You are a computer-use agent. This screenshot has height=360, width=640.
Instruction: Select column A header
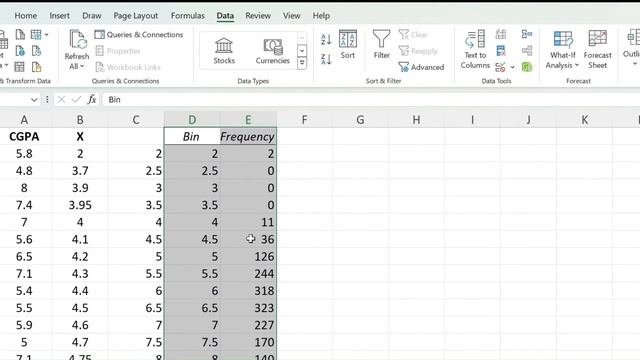(24, 120)
